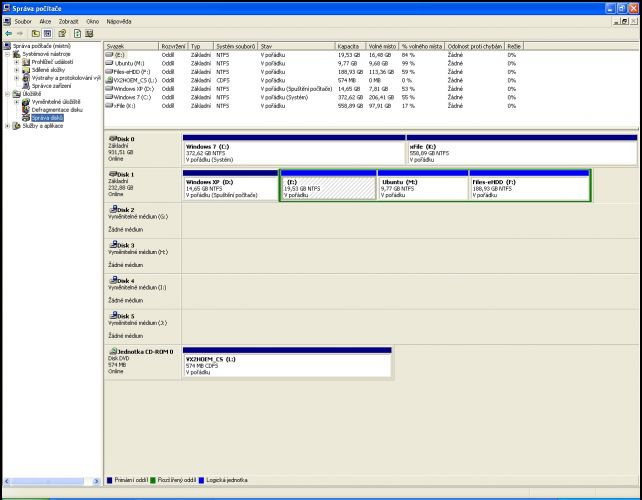Screen dimensions: 642x500
Task: Click the Vyměnitelné úložiště icon
Action: [x=26, y=102]
